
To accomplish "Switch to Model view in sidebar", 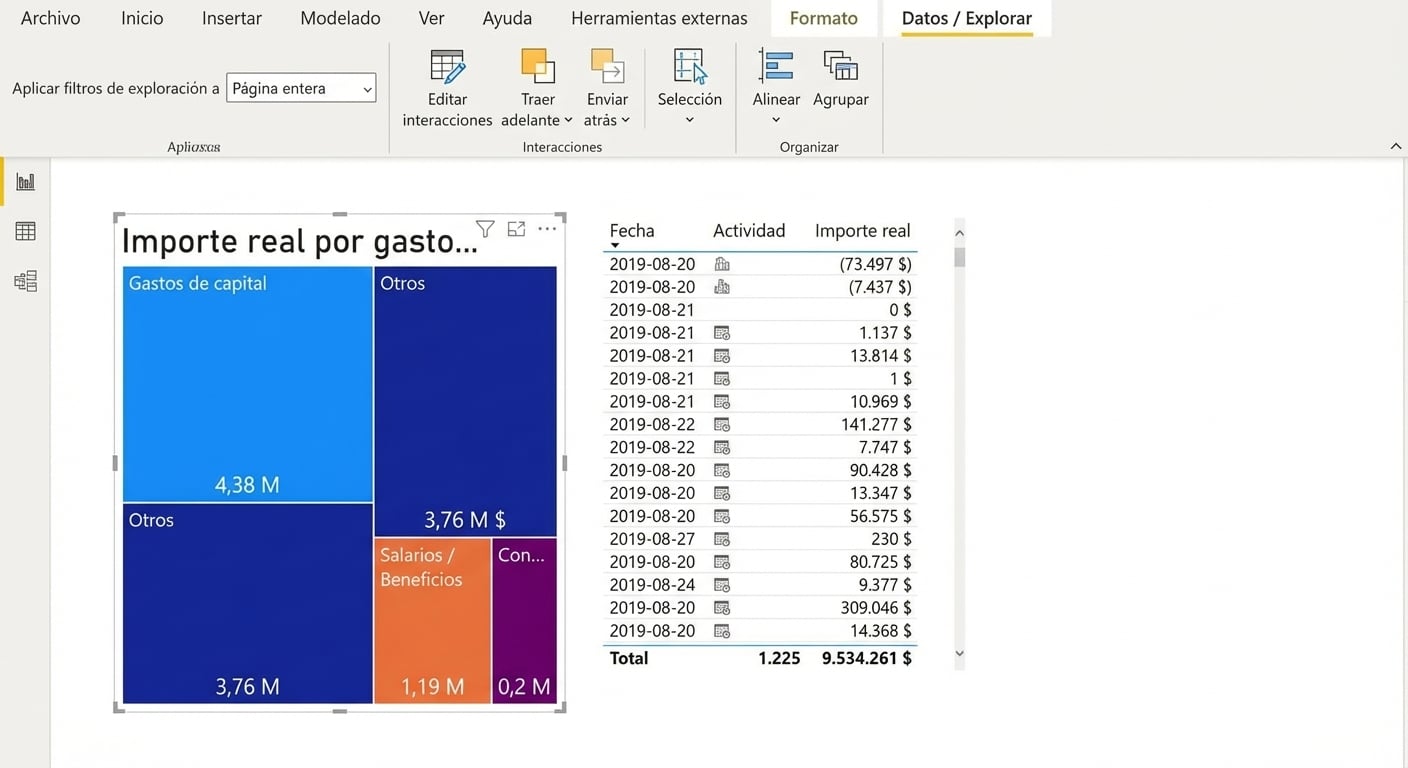I will (25, 281).
